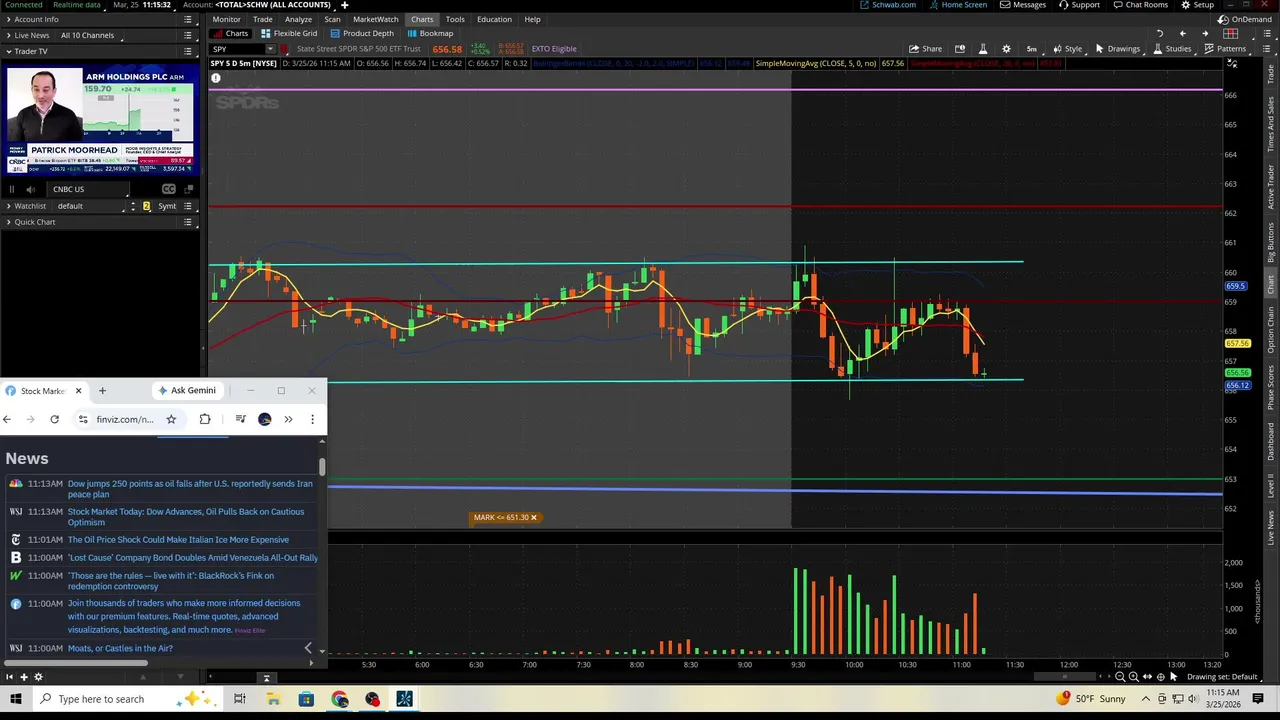
Task: Collapse the Trader TV panel
Action: coord(9,51)
